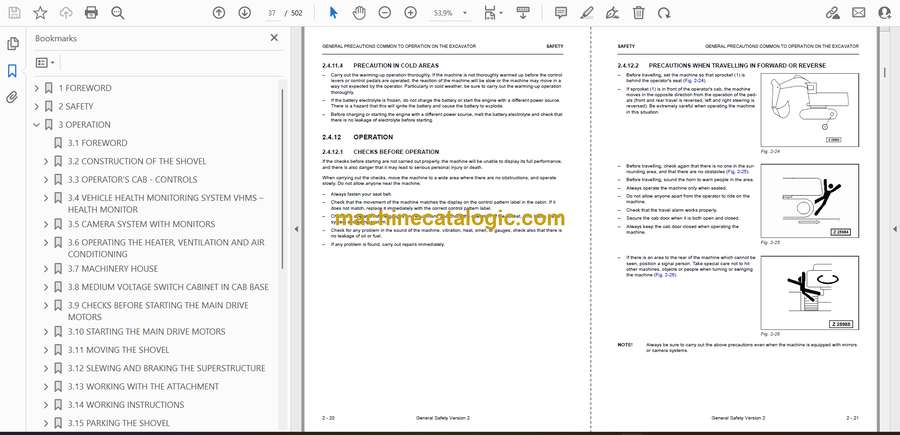Select the Highlight pen tool

point(587,13)
